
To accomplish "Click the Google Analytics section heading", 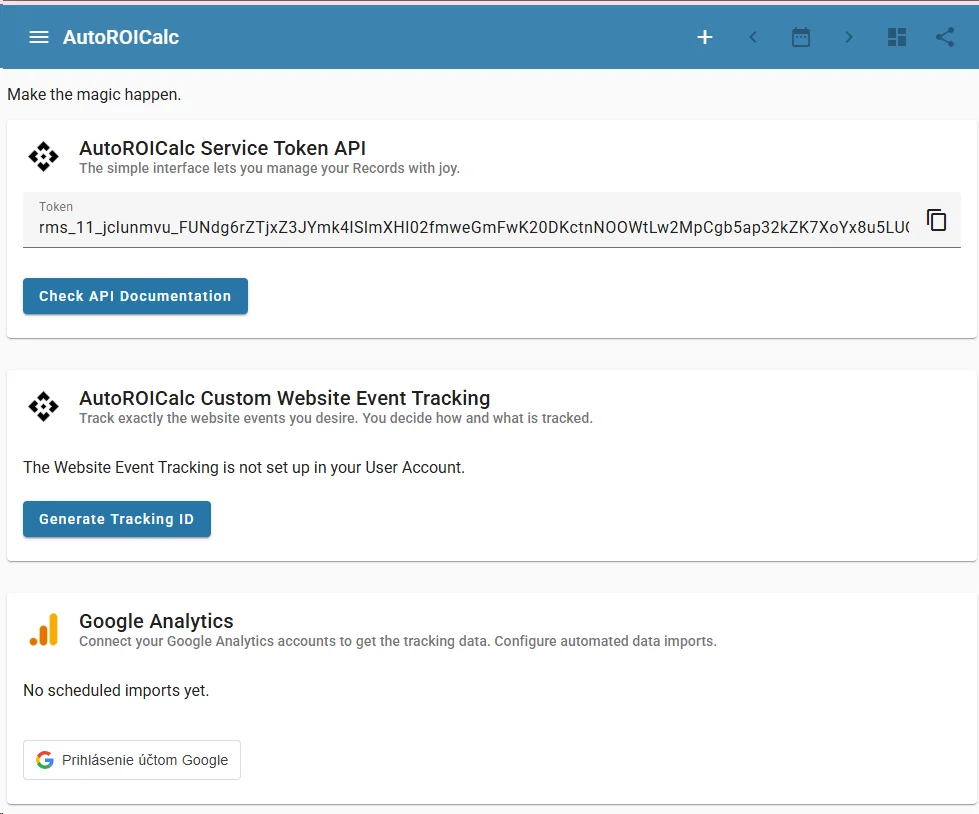I will 156,621.
